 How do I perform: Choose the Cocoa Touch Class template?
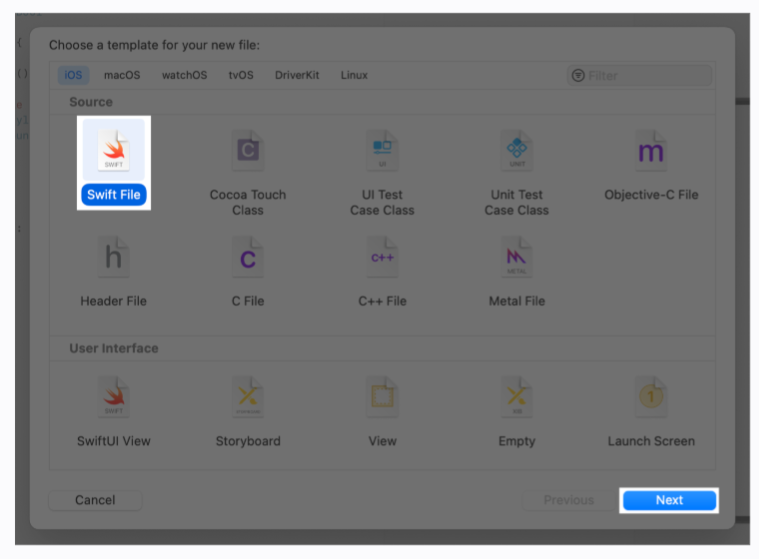[248, 173]
